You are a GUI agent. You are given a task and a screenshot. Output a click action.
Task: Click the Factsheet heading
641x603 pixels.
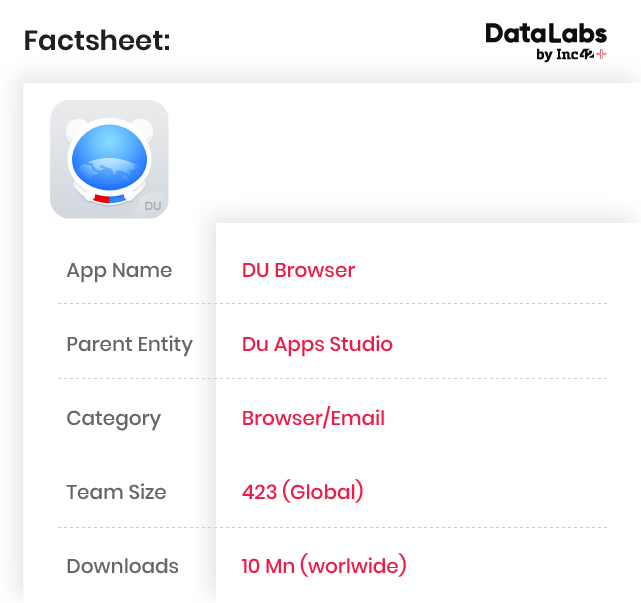point(97,41)
